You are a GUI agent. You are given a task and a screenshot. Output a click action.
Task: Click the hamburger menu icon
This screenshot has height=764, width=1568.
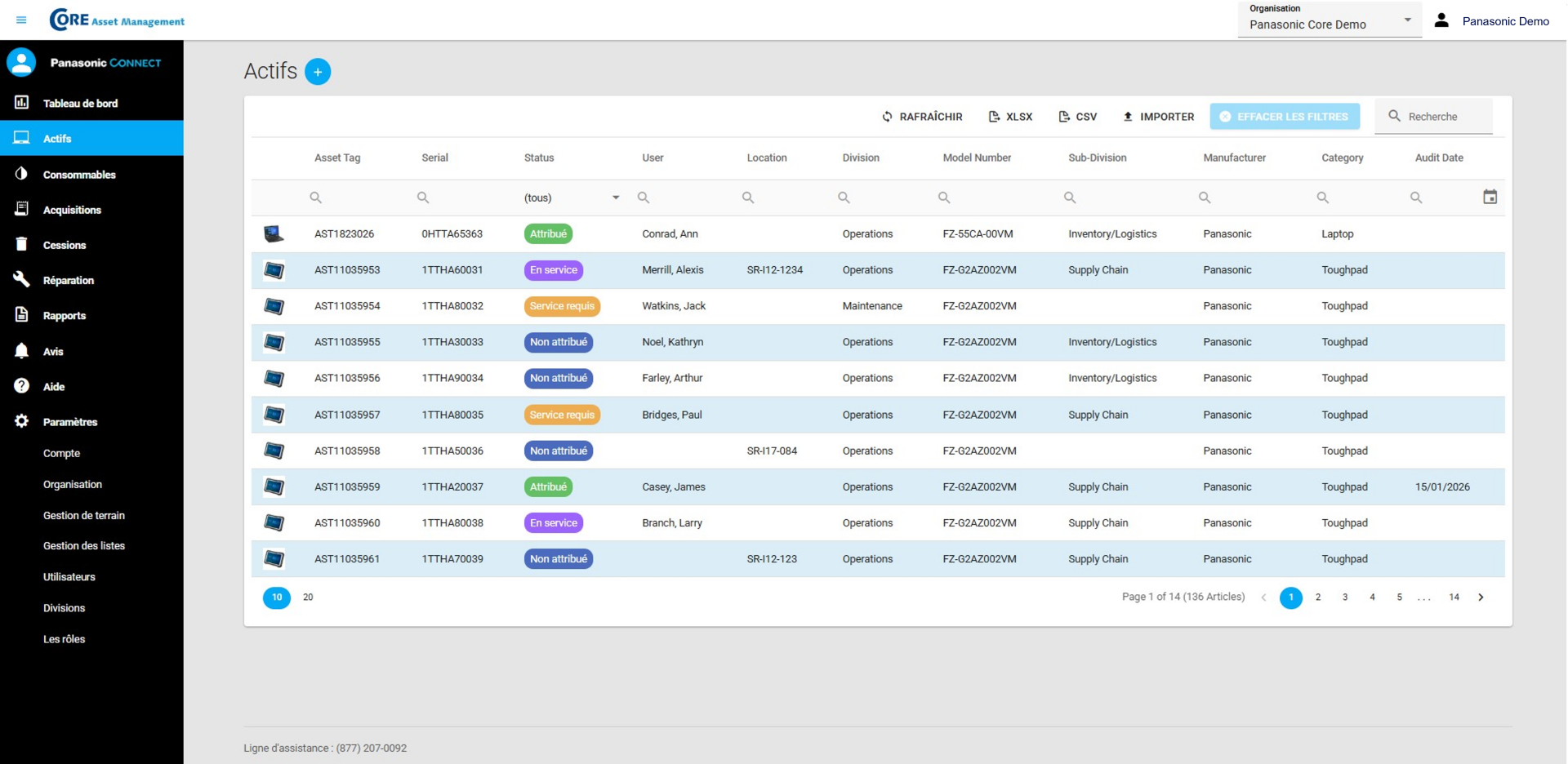point(21,20)
